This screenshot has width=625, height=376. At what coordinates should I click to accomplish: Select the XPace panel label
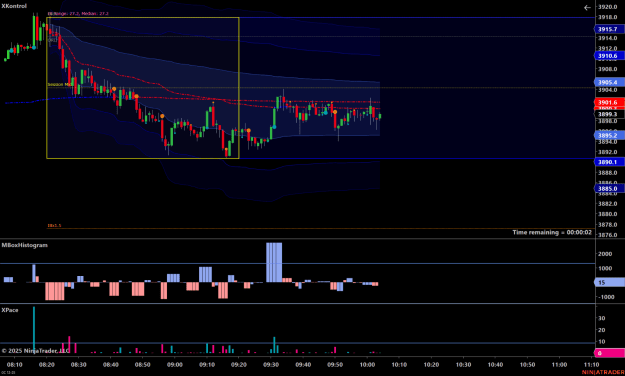10,310
